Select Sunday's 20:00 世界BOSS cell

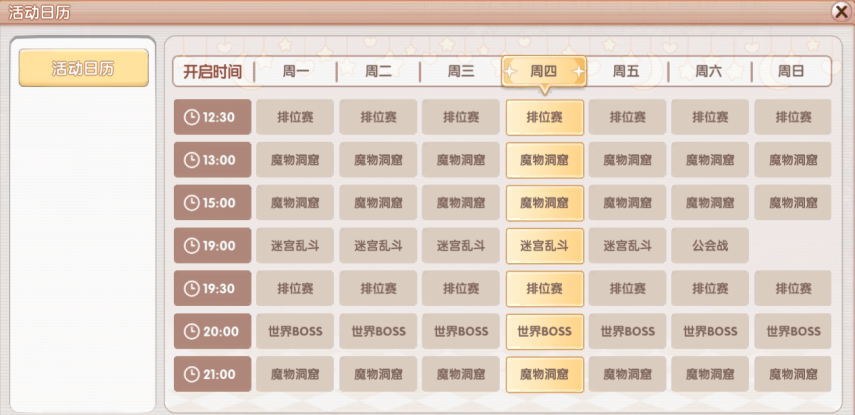[x=793, y=331]
